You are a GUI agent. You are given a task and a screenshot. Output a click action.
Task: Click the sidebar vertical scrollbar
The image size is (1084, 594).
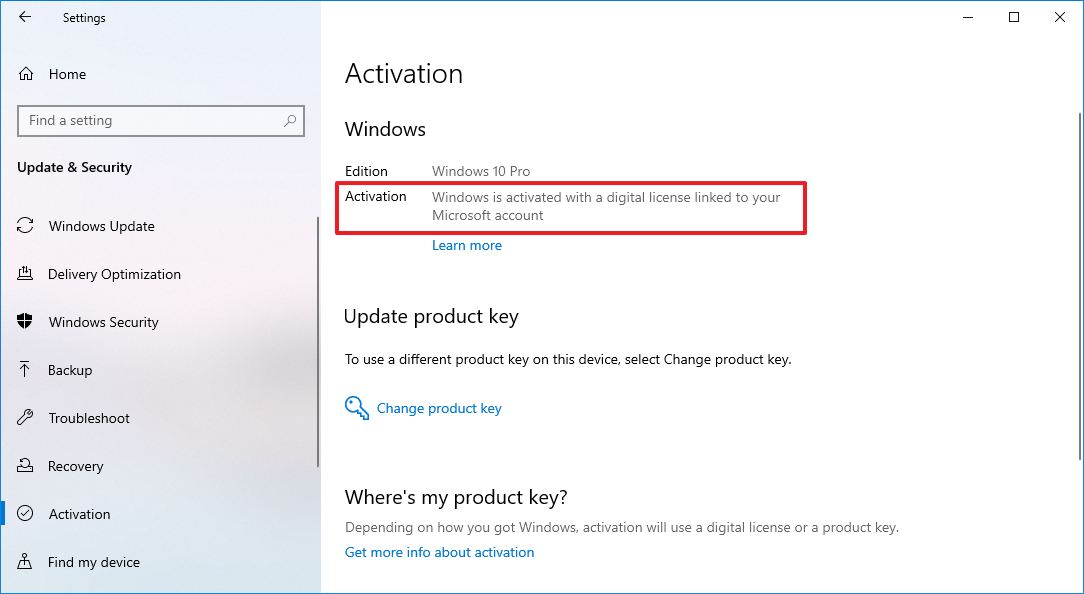click(318, 340)
